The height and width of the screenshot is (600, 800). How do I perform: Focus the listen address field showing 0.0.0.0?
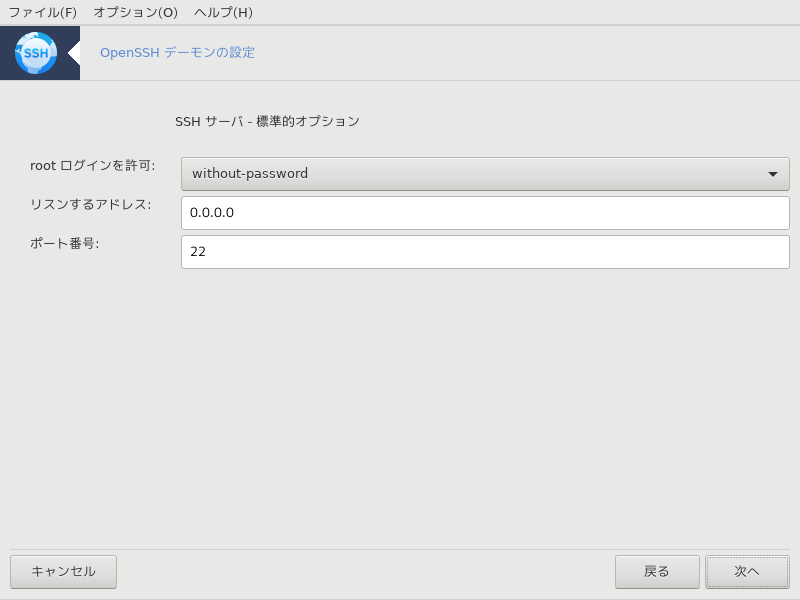[x=485, y=213]
